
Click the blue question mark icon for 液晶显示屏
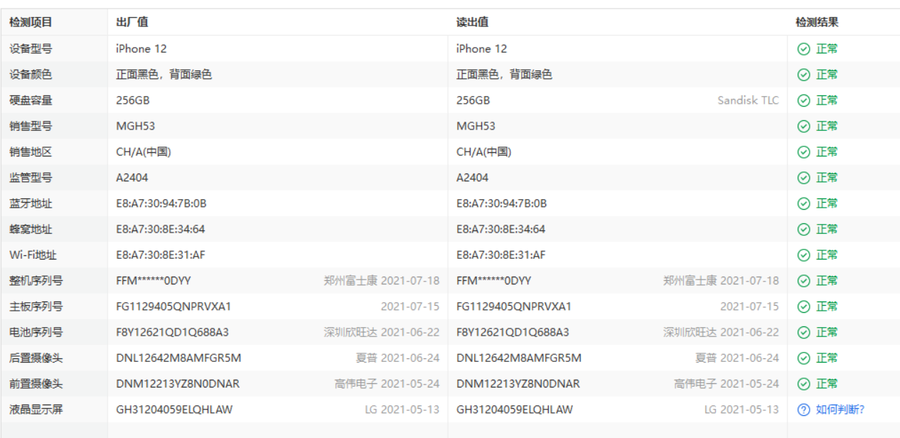point(803,409)
